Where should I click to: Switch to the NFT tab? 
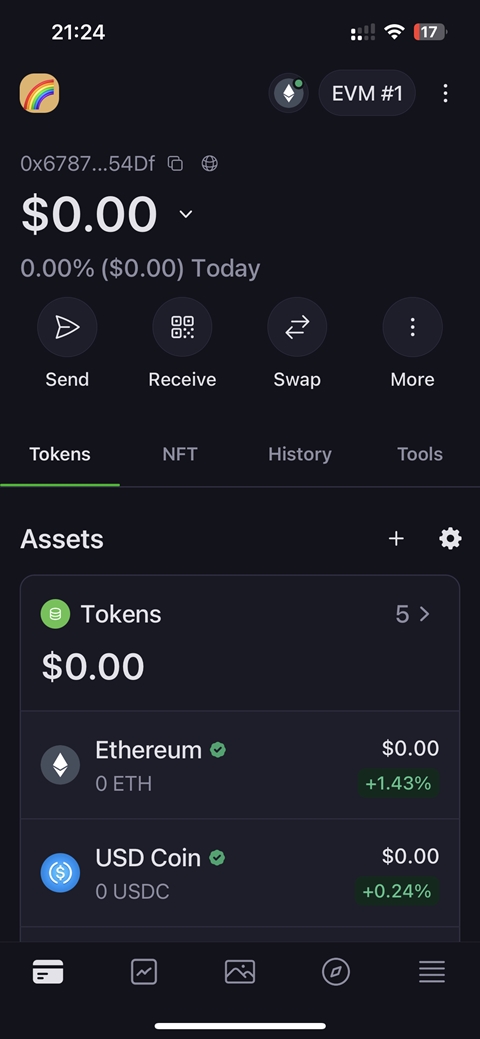pyautogui.click(x=180, y=455)
